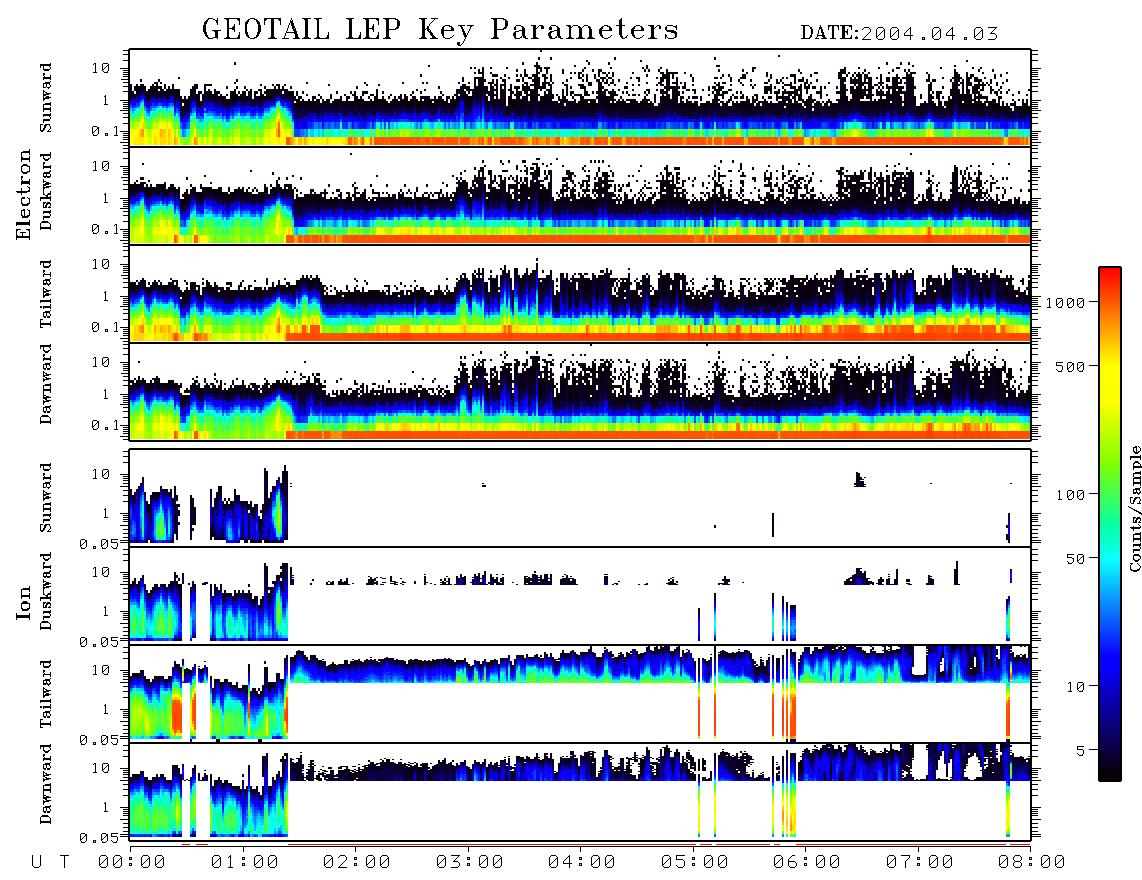This screenshot has height=880, width=1142.
Task: Select the DATE:2004.04.03 label
Action: point(899,33)
